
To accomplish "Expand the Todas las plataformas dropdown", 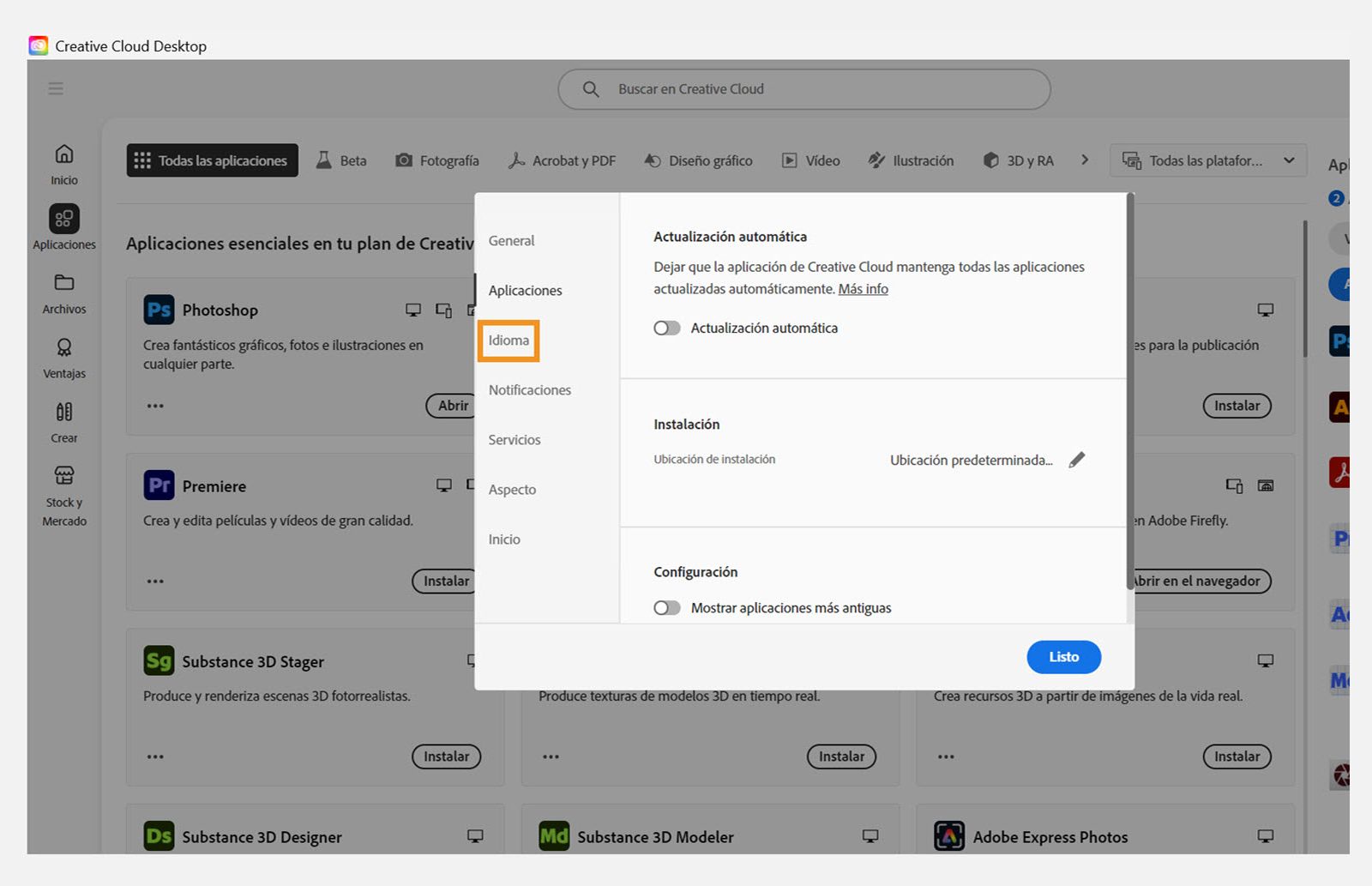I will (x=1208, y=160).
